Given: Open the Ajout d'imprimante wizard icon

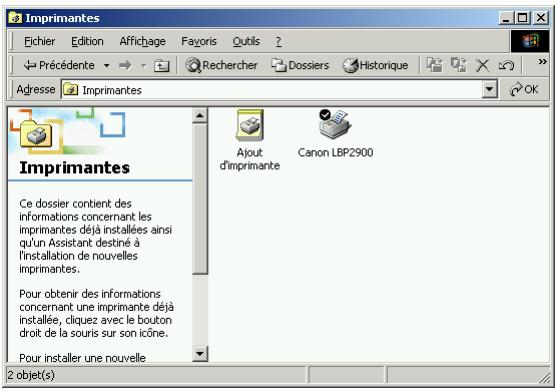Looking at the screenshot, I should pos(250,125).
